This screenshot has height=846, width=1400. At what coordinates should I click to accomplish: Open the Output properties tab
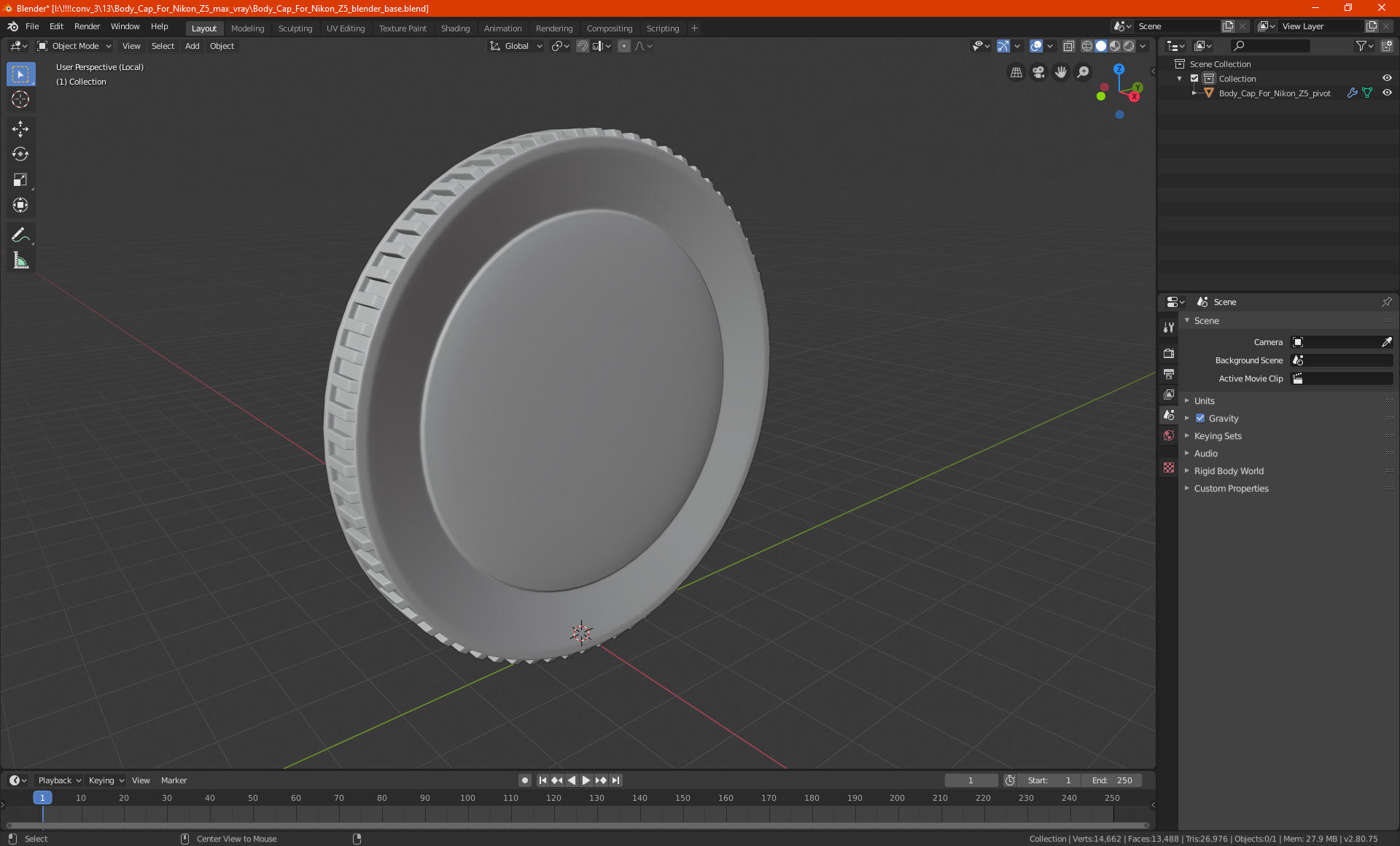1169,374
